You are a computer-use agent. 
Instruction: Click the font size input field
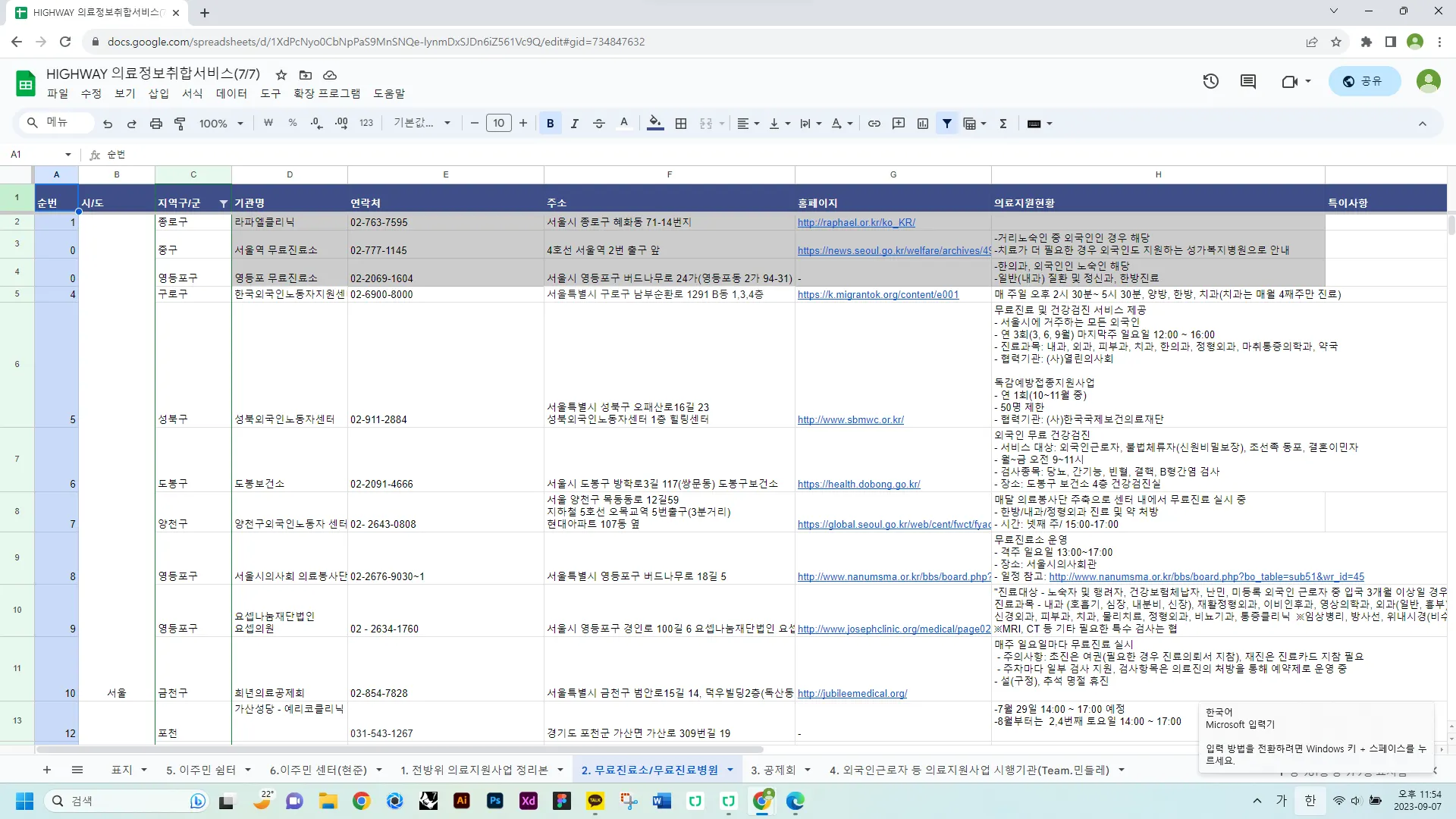[498, 124]
